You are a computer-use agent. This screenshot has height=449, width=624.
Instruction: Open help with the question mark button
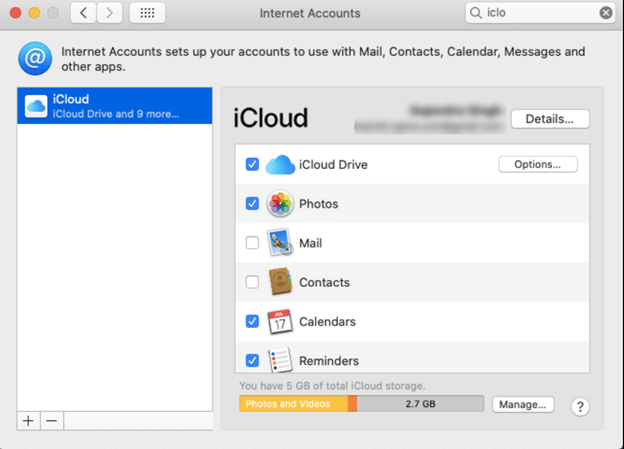click(580, 406)
